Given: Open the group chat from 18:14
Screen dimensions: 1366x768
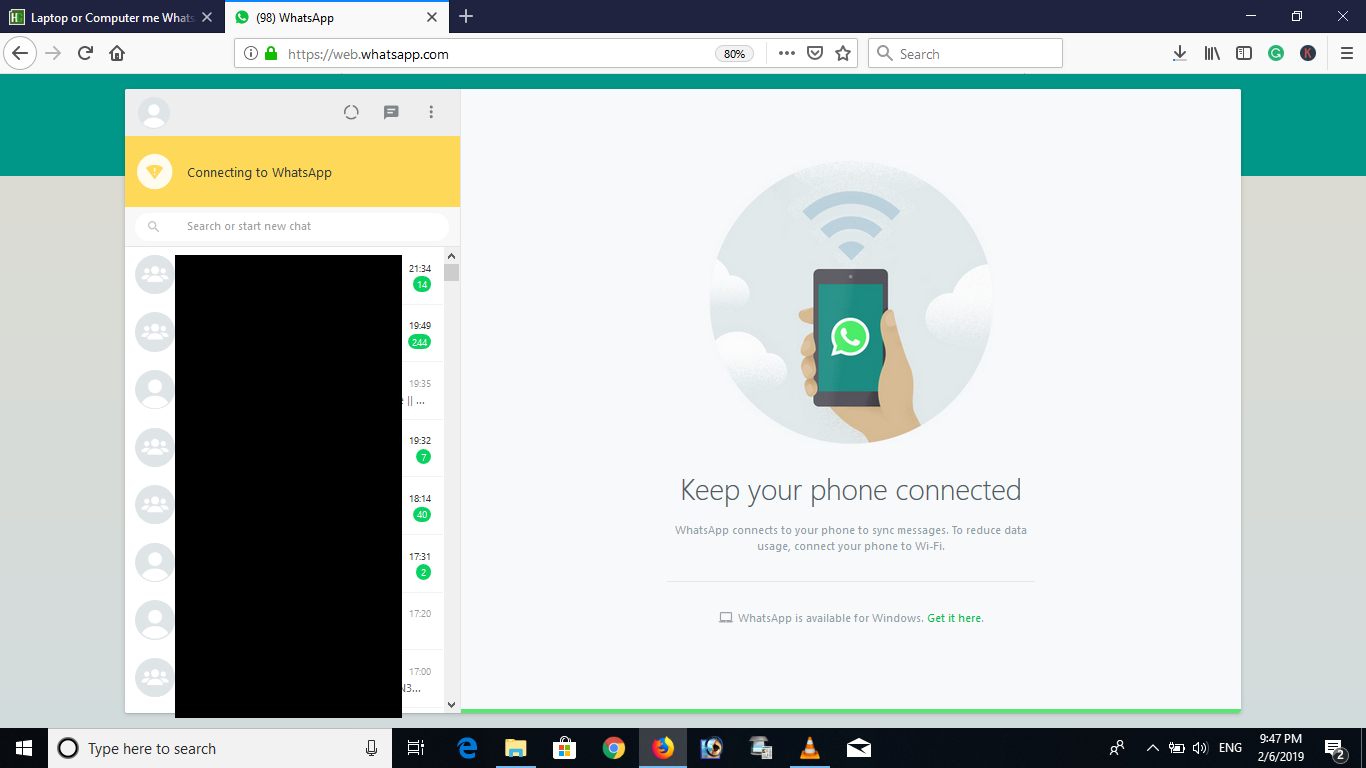Looking at the screenshot, I should (284, 505).
